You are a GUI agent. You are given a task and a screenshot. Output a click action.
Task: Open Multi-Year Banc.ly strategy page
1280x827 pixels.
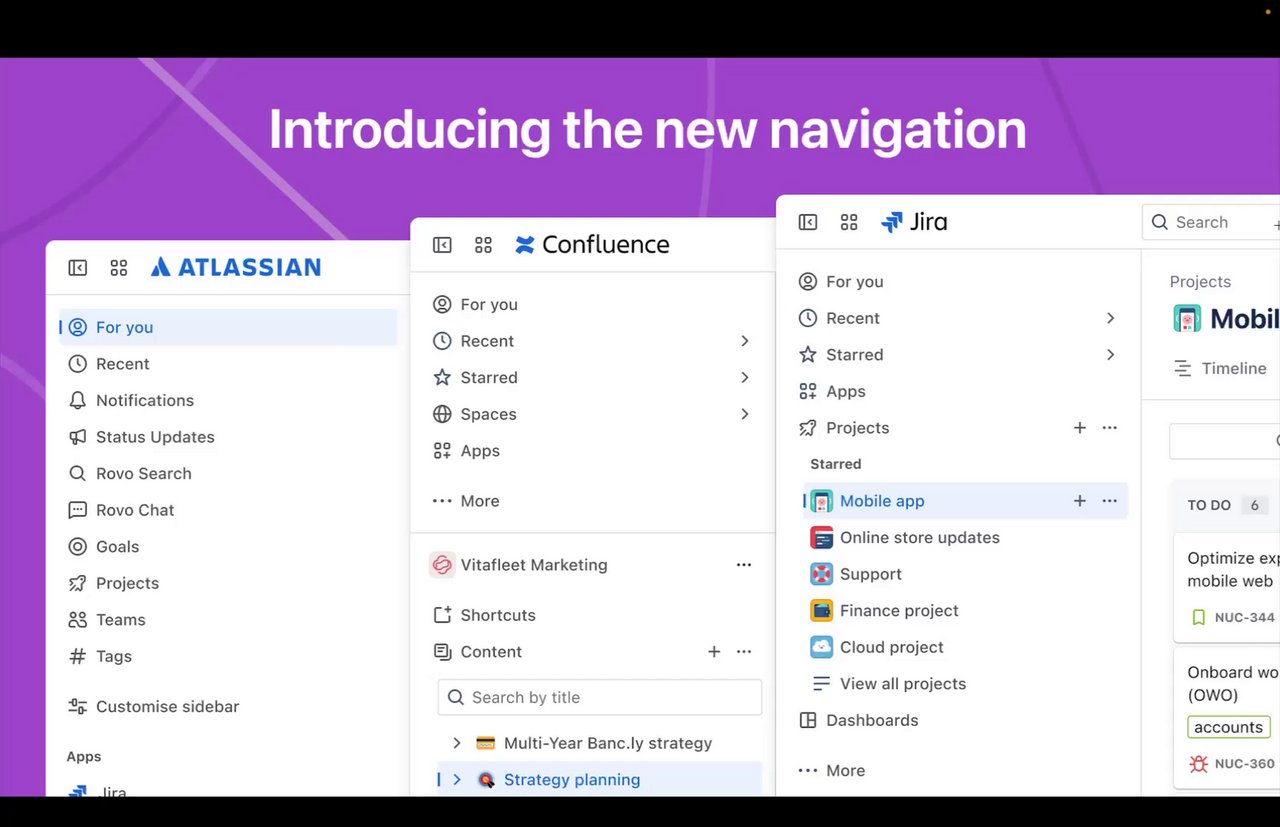click(x=608, y=743)
